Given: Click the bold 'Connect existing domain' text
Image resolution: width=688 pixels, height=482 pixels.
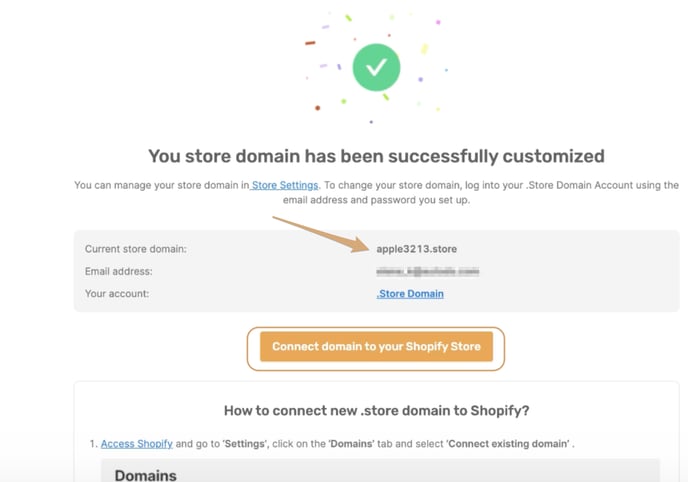Looking at the screenshot, I should click(x=508, y=443).
